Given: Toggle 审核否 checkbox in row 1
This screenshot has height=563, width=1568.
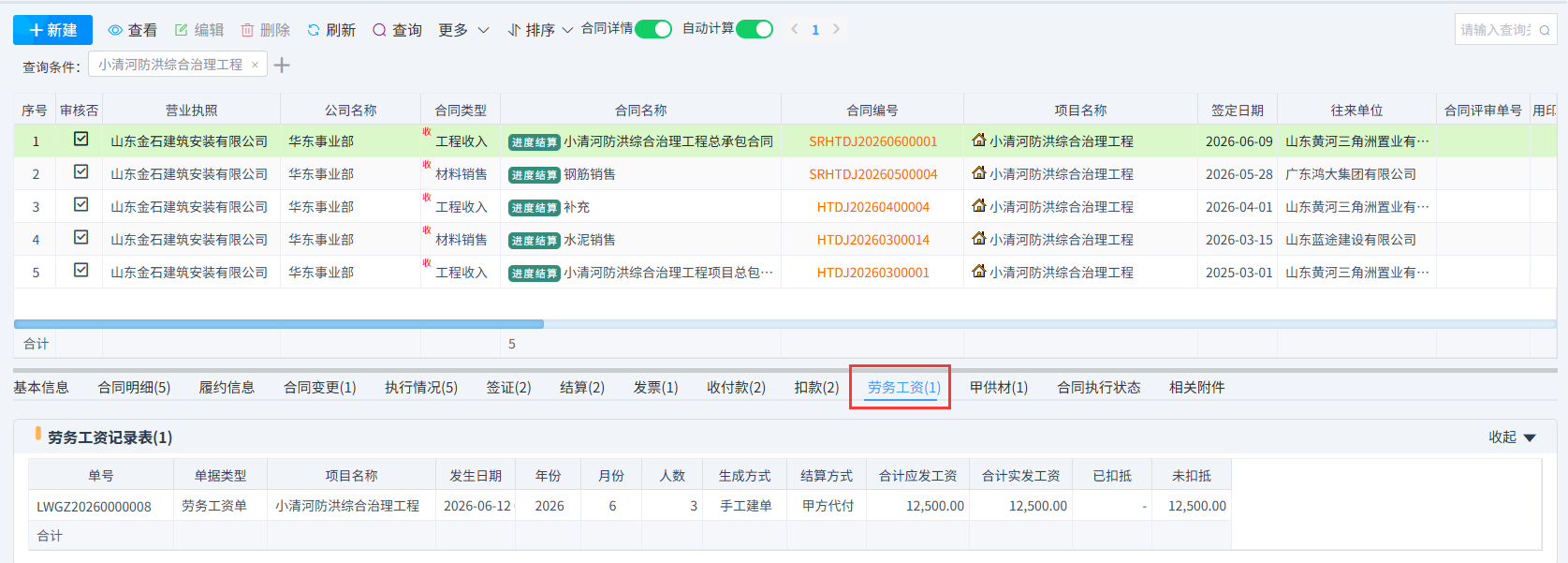Looking at the screenshot, I should pos(81,139).
